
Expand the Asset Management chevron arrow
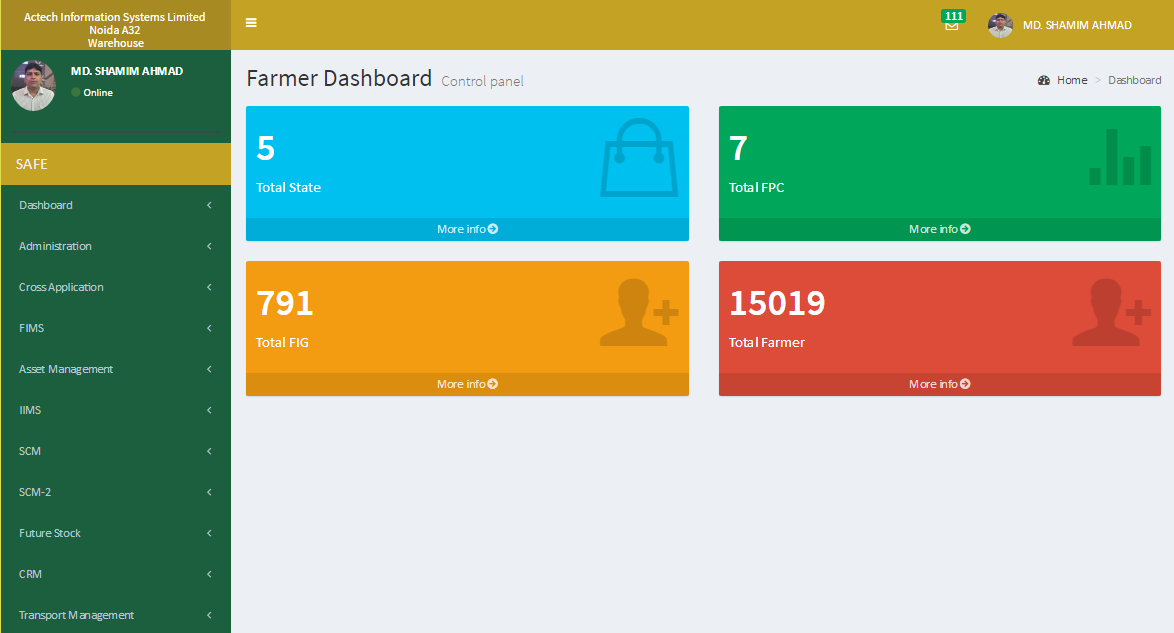[209, 369]
